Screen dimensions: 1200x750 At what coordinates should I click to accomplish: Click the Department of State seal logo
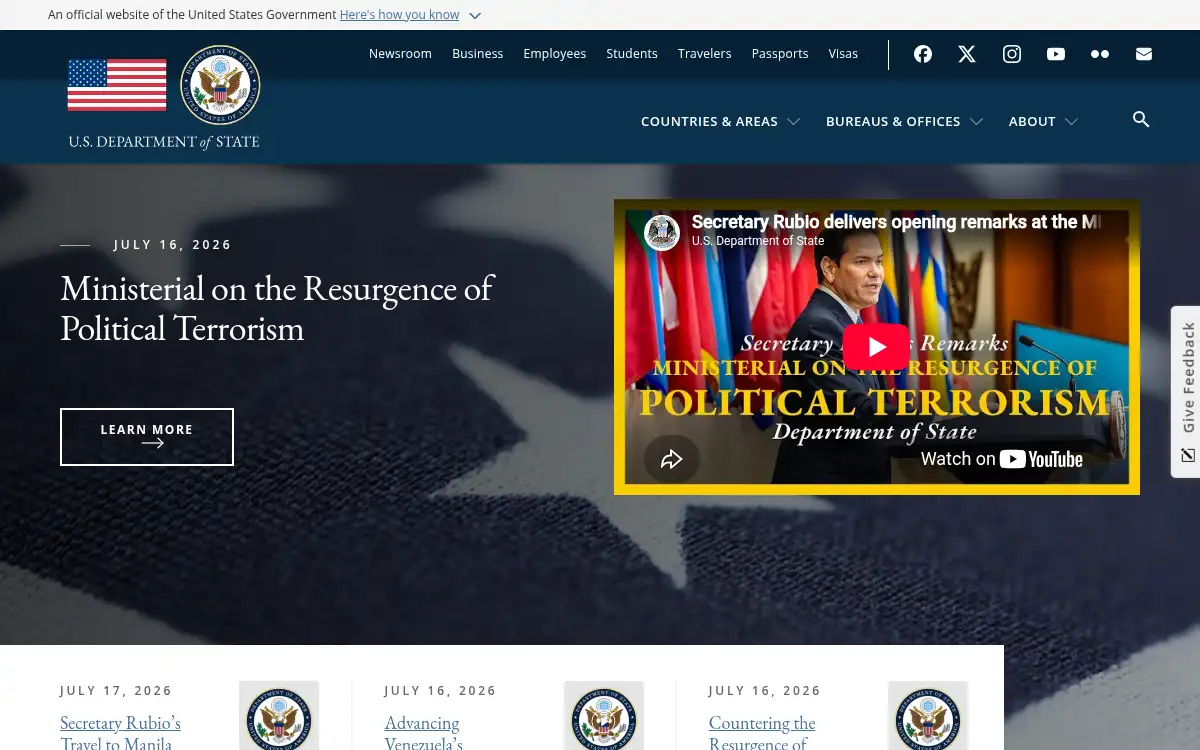[220, 85]
